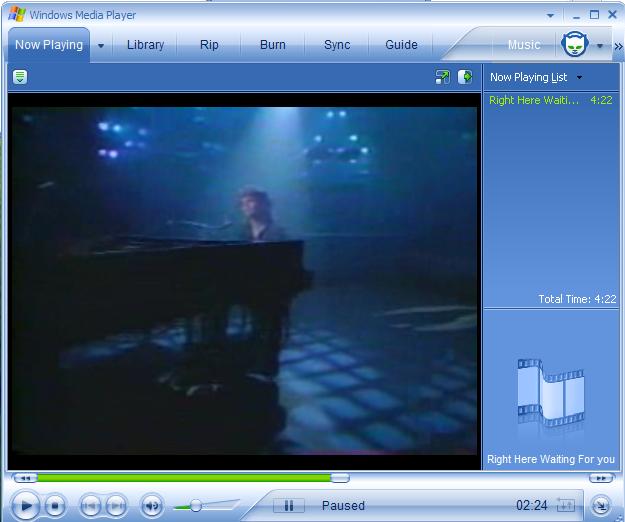Click the Play button in the transport controls
The height and width of the screenshot is (522, 625).
pos(26,506)
